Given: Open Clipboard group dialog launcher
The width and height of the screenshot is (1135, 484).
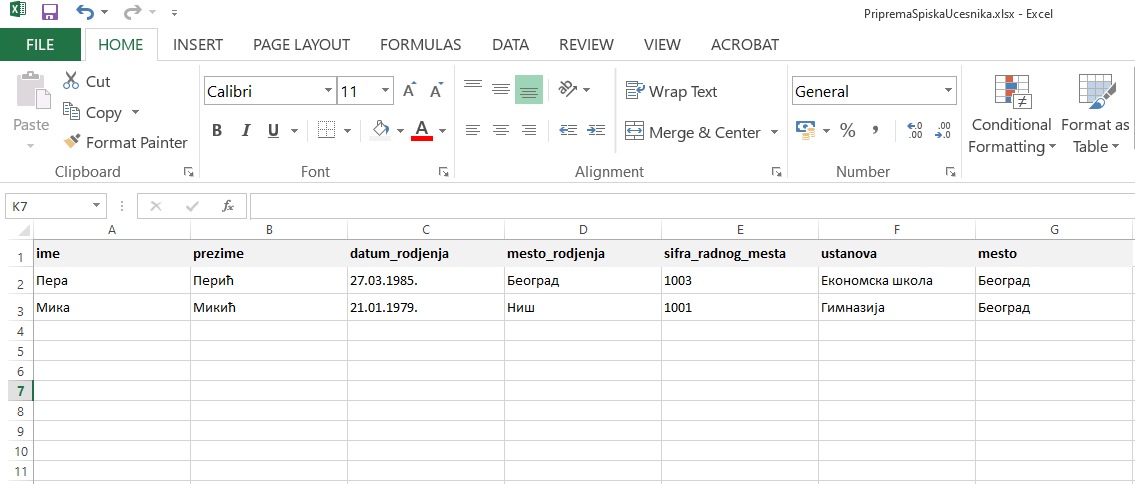Looking at the screenshot, I should point(189,171).
